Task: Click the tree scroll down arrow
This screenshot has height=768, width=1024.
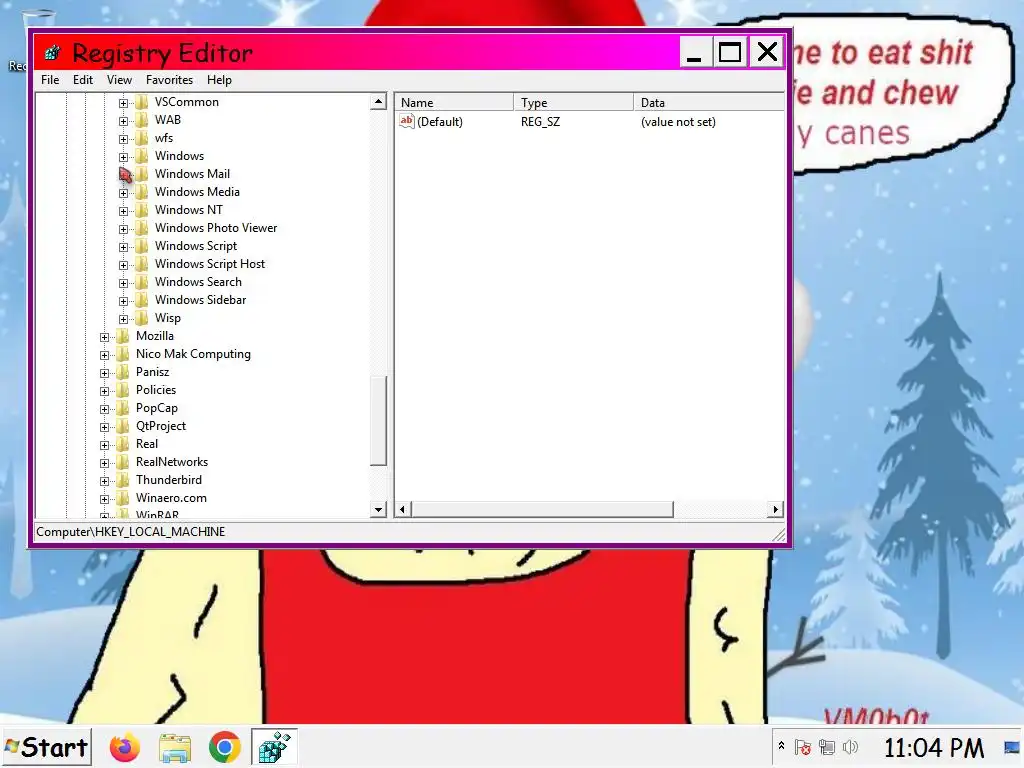Action: click(x=378, y=509)
